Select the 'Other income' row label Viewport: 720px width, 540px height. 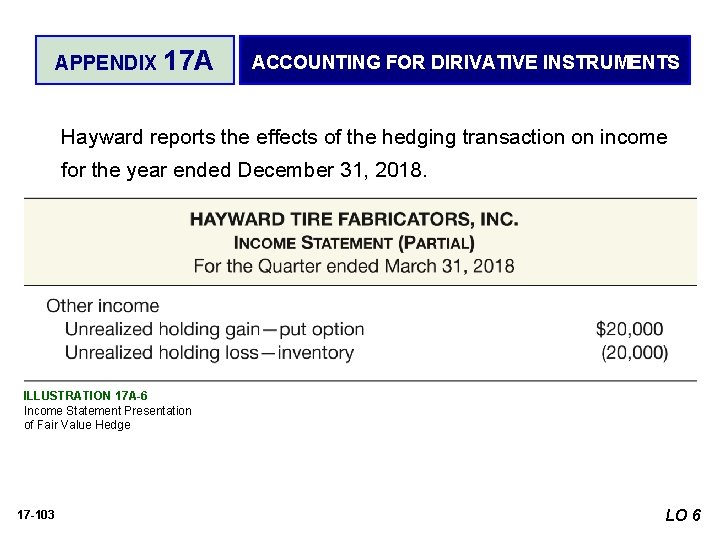(x=103, y=306)
